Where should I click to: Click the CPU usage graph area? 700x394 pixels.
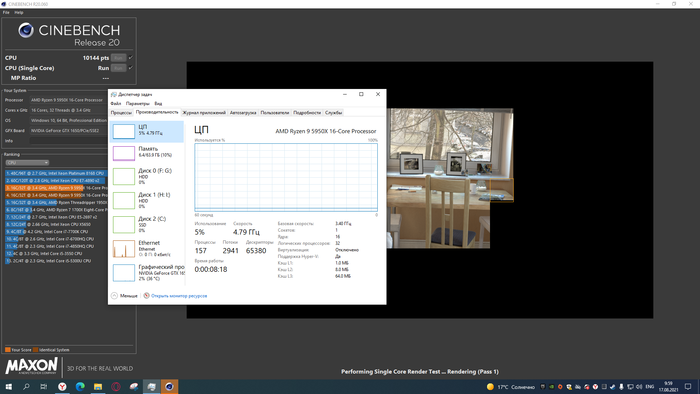click(286, 177)
